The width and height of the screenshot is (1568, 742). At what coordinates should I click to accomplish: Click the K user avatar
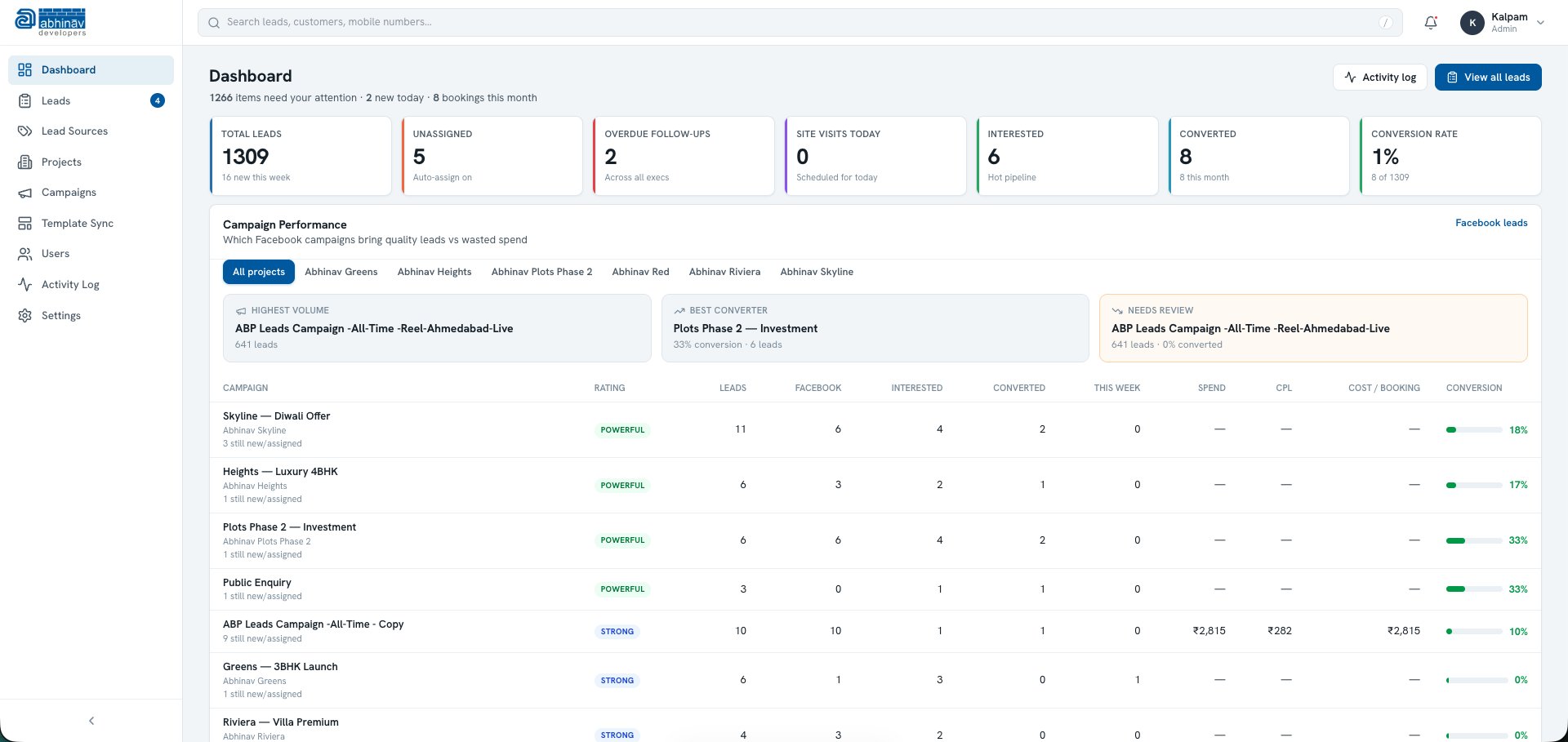coord(1472,23)
